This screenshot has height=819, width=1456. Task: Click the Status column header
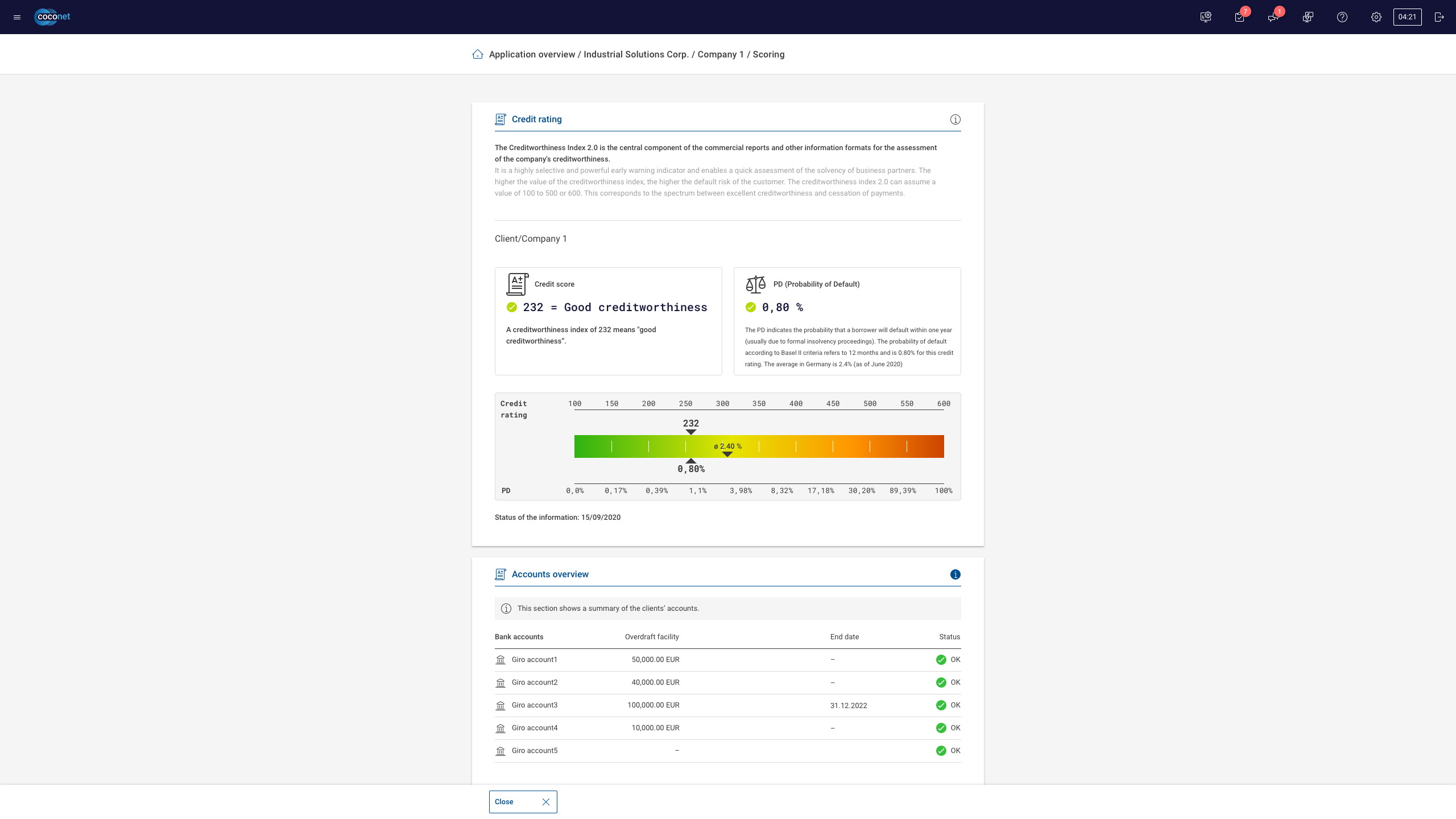tap(950, 637)
